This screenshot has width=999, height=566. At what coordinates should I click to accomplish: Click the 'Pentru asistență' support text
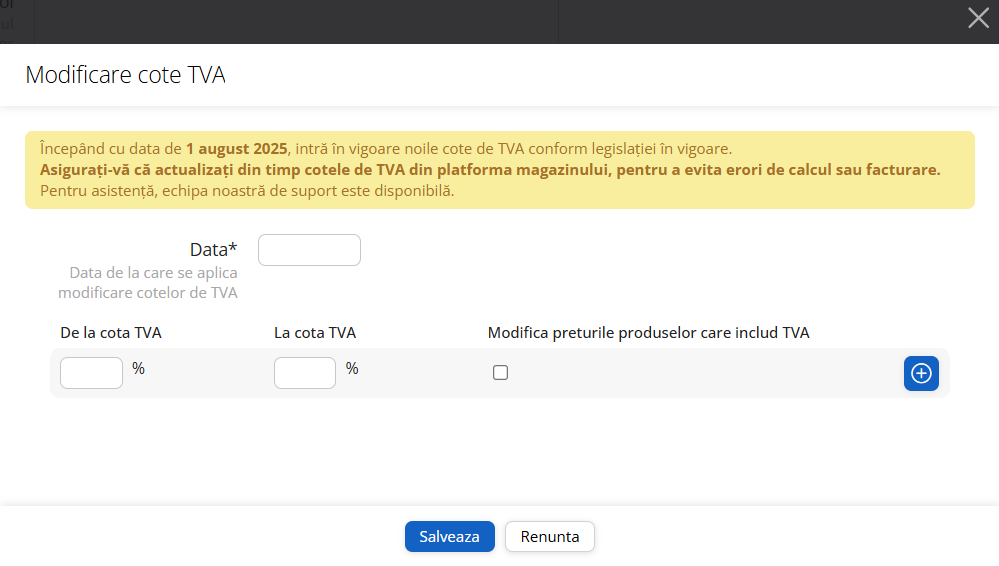pos(247,191)
